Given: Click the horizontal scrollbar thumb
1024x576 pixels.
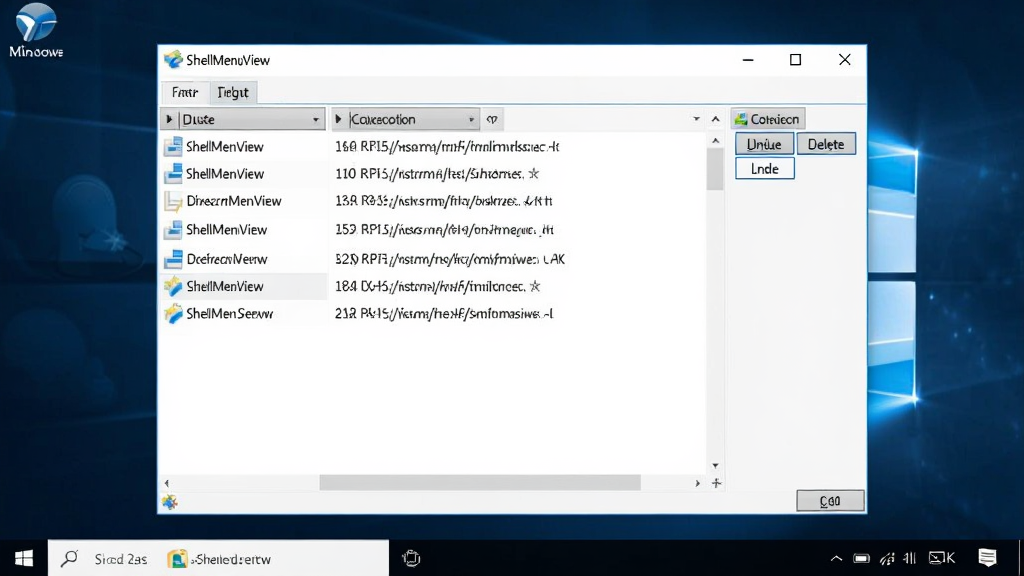Looking at the screenshot, I should 480,483.
